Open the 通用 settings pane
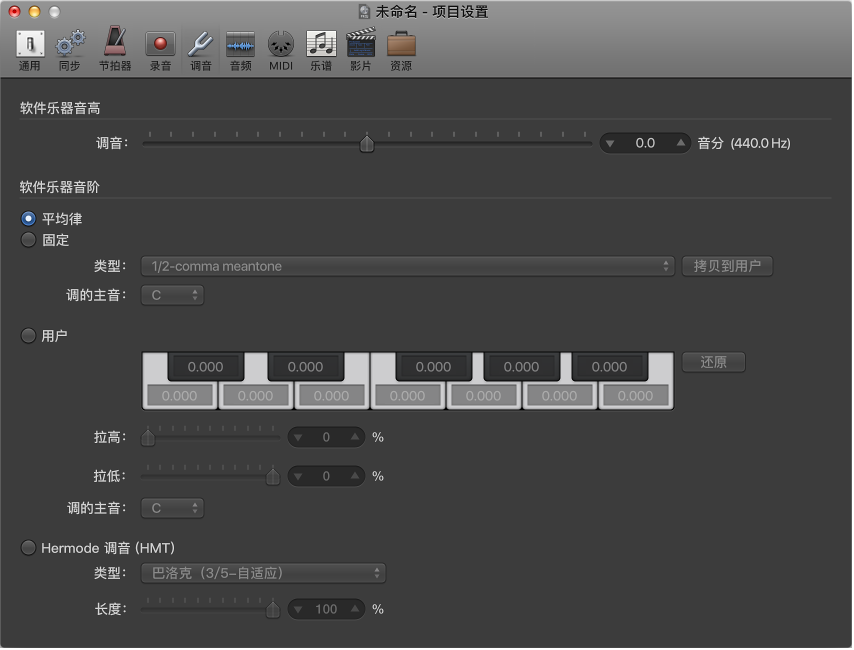 29,48
